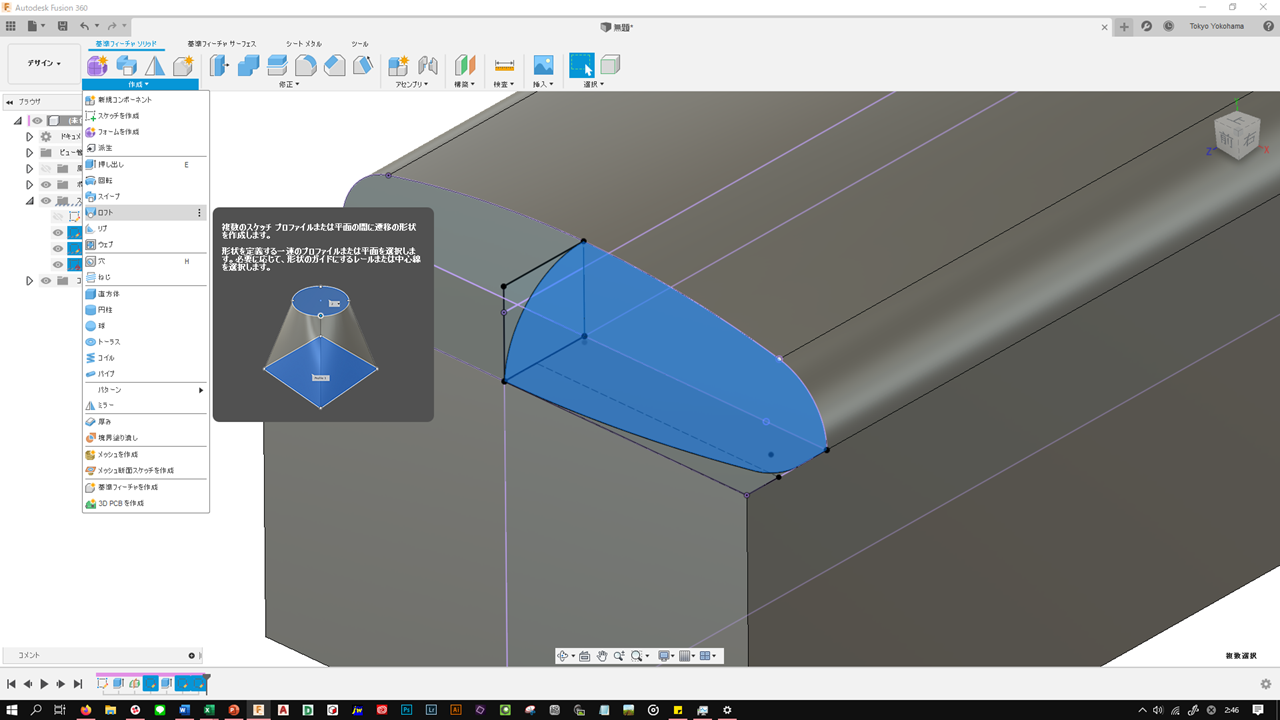Click the Orbit tool in navigation bar

click(x=563, y=656)
